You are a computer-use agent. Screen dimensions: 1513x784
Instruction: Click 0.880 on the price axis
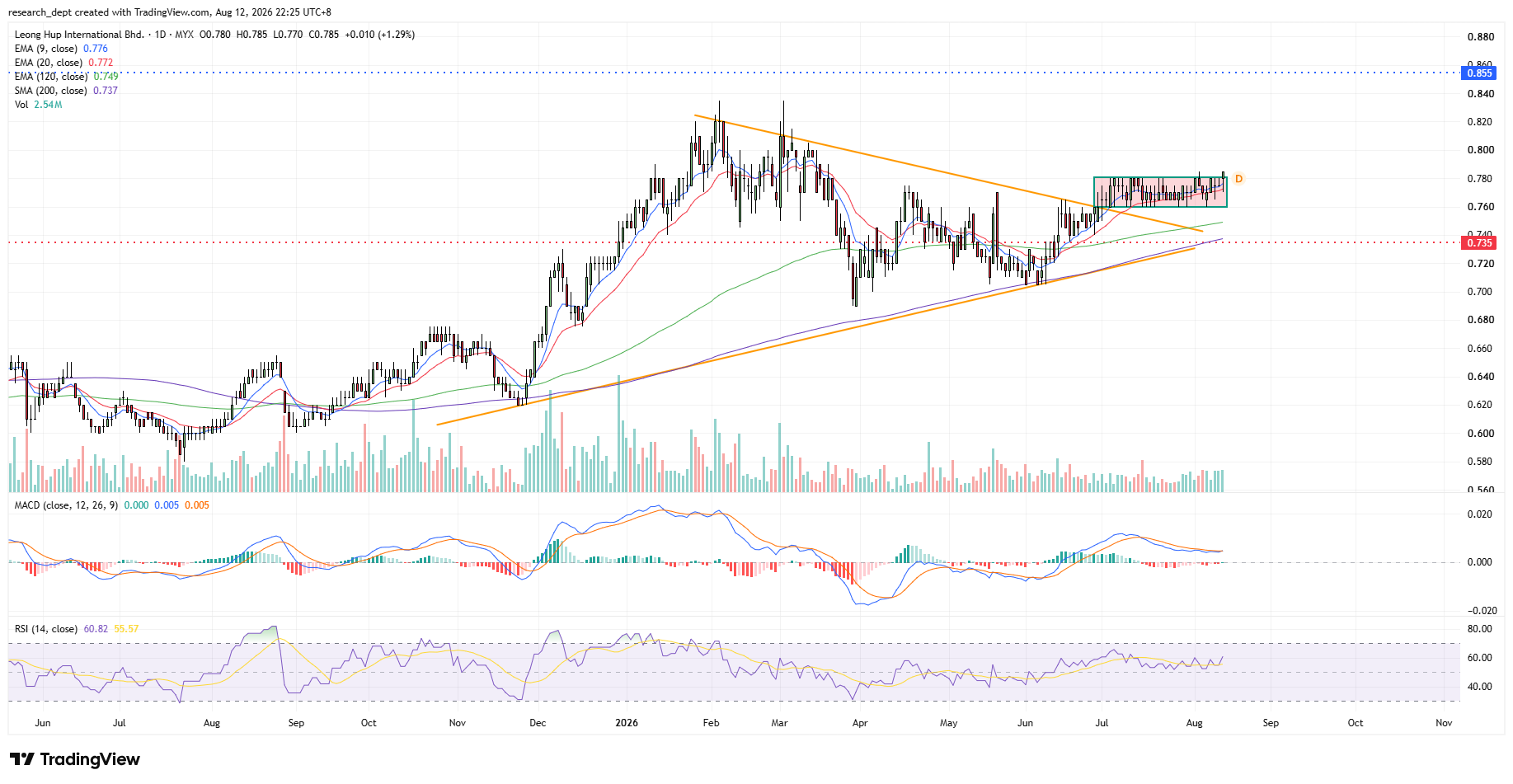(1481, 37)
